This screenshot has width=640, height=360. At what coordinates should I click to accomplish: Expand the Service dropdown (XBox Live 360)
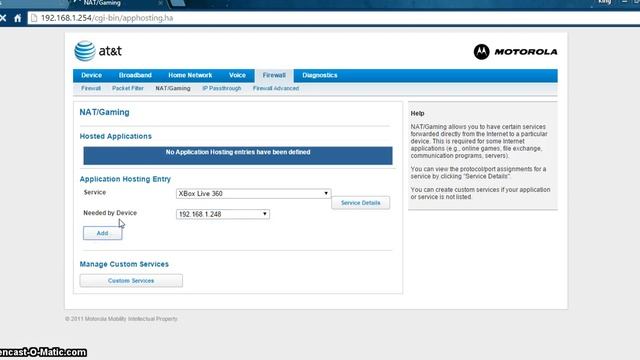tap(253, 193)
